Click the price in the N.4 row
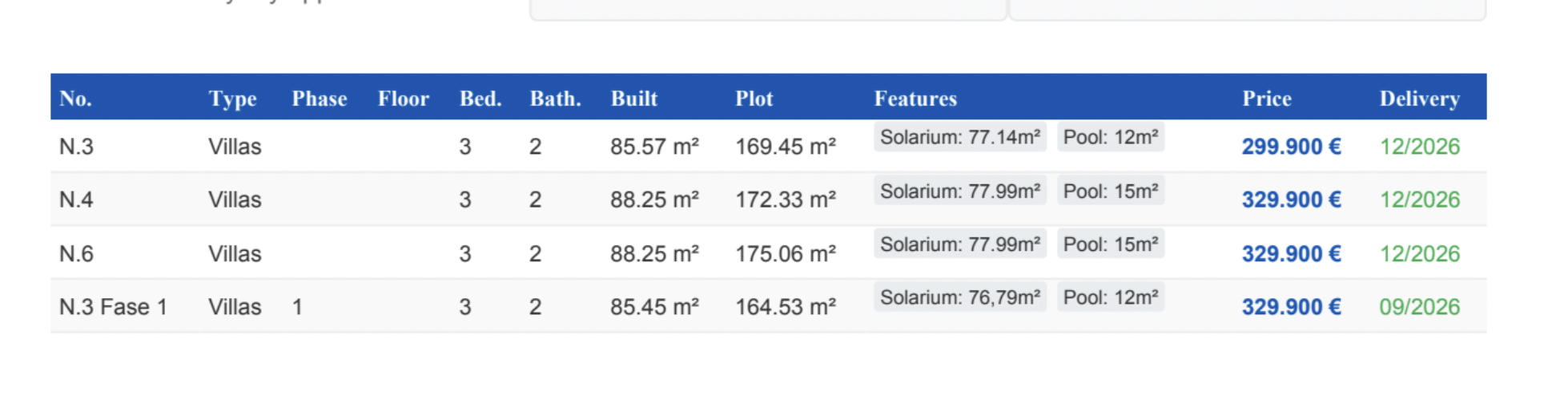 point(1291,200)
